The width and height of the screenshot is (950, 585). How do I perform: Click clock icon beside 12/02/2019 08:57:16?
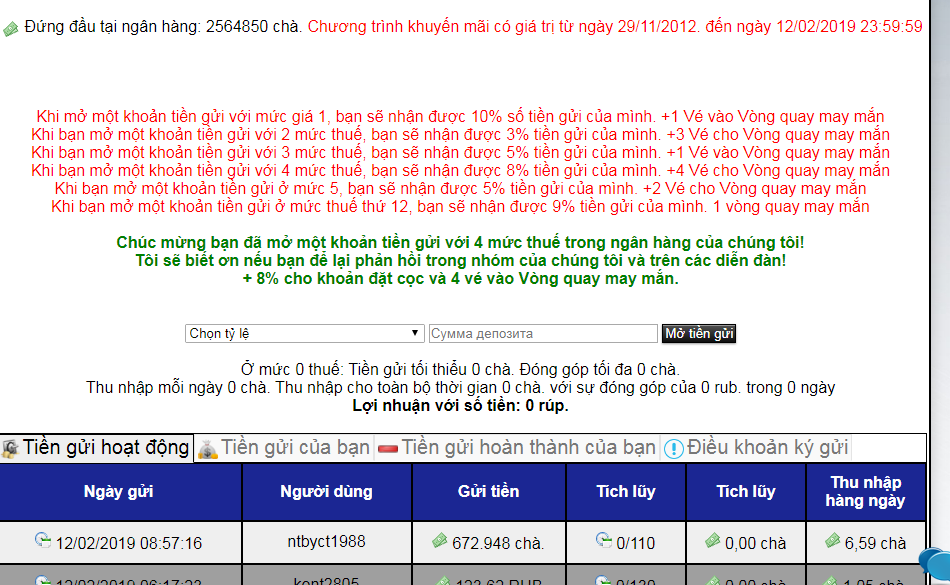42,540
